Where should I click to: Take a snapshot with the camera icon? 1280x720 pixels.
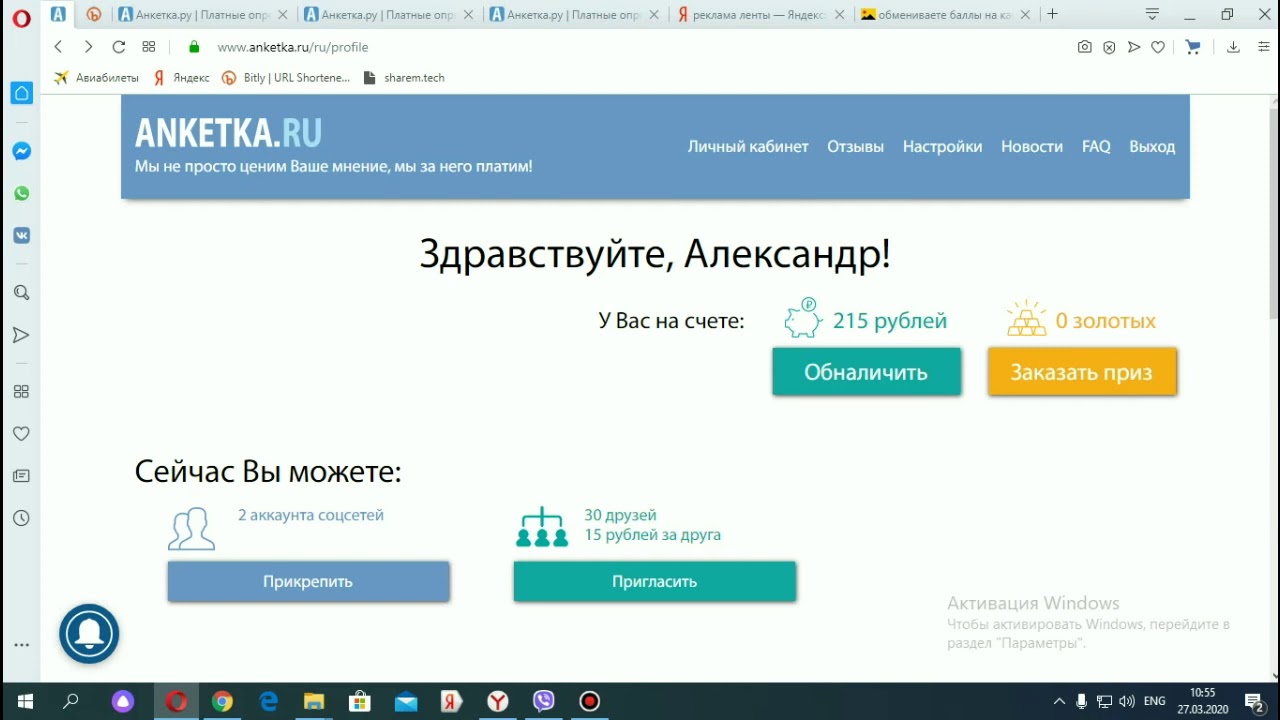click(x=1084, y=47)
